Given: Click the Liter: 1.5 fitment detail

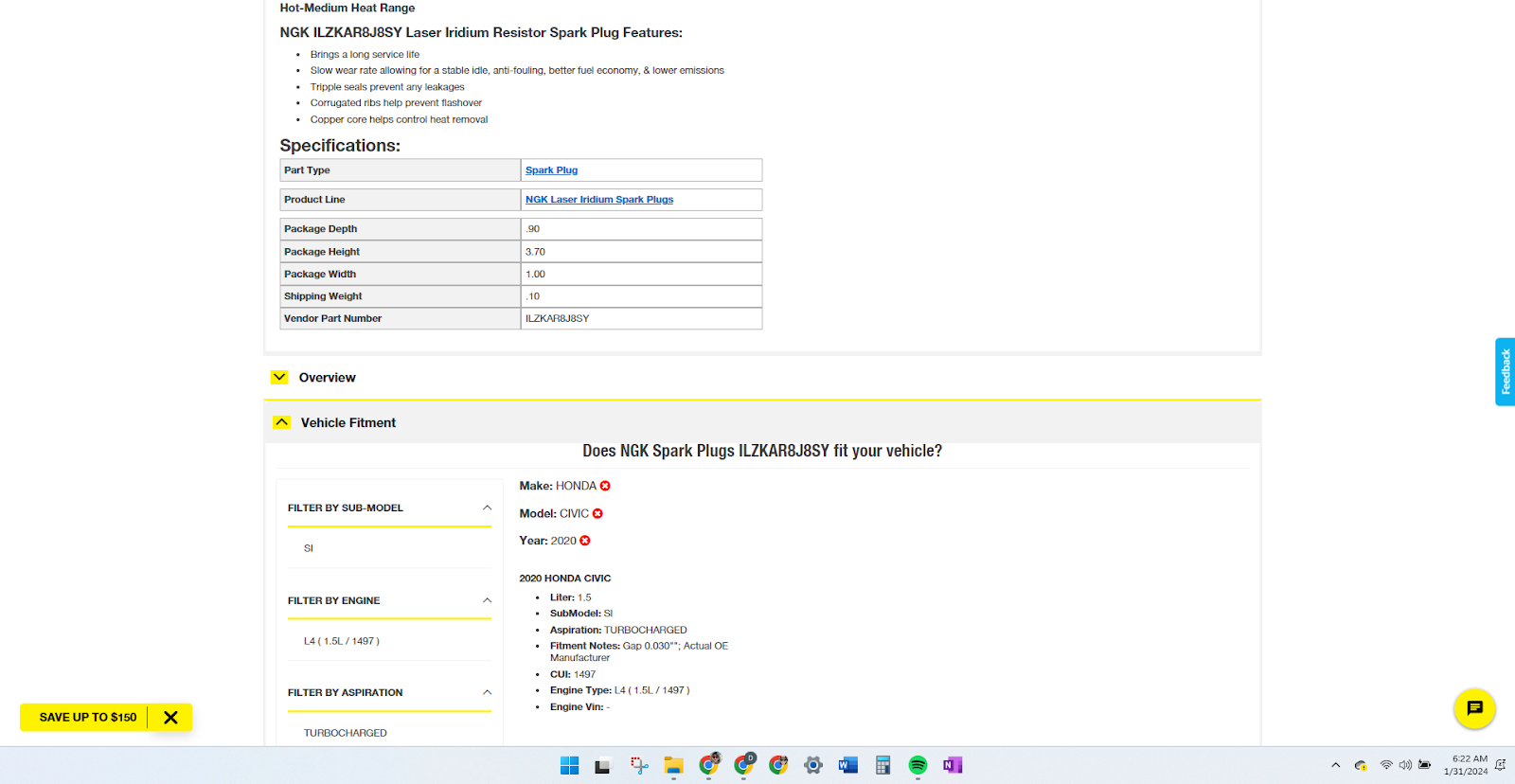Looking at the screenshot, I should click(570, 597).
